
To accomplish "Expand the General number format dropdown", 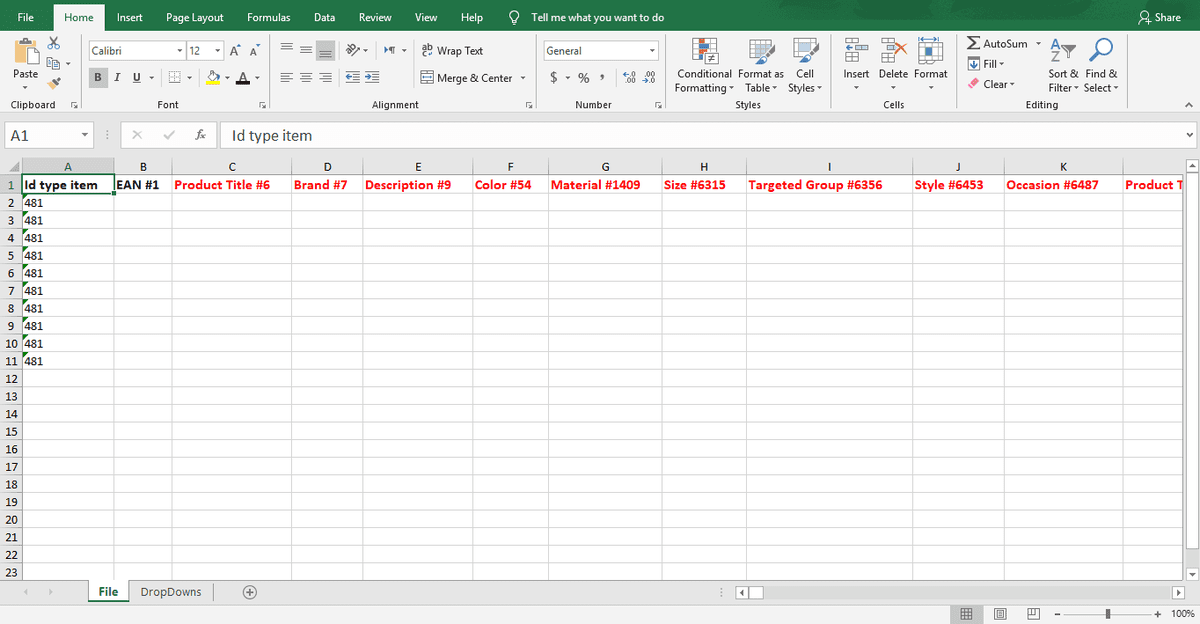I will [x=652, y=51].
